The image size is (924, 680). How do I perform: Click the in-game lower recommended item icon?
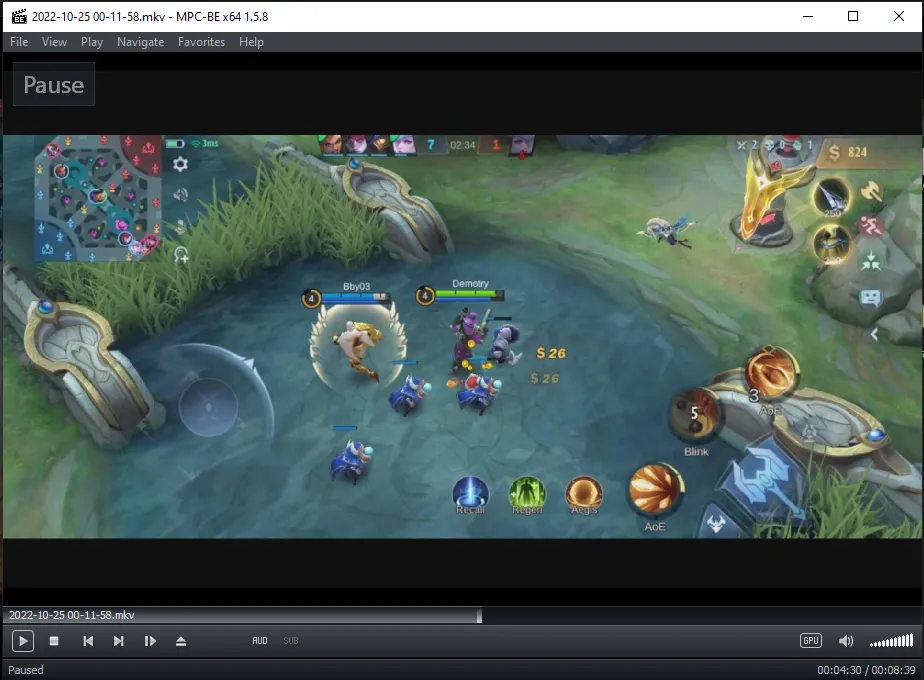point(831,243)
